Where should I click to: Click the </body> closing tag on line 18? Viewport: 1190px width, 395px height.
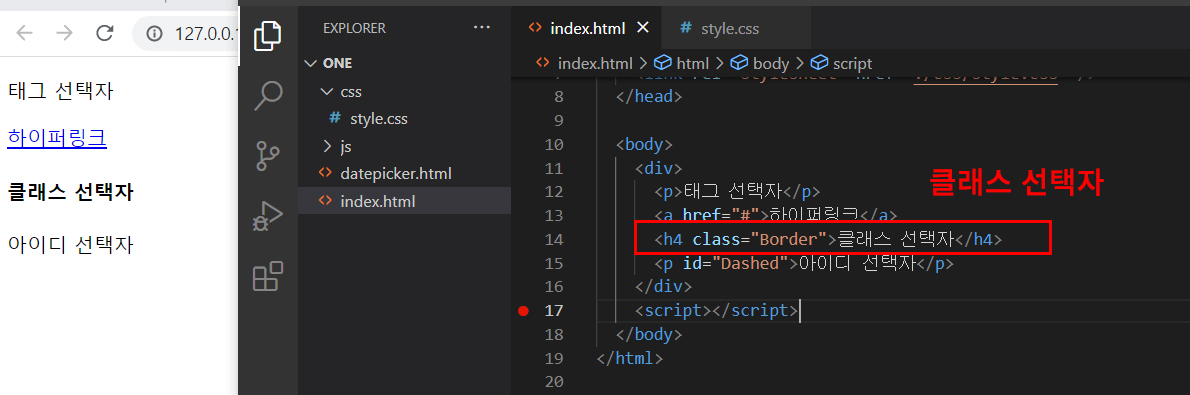649,334
